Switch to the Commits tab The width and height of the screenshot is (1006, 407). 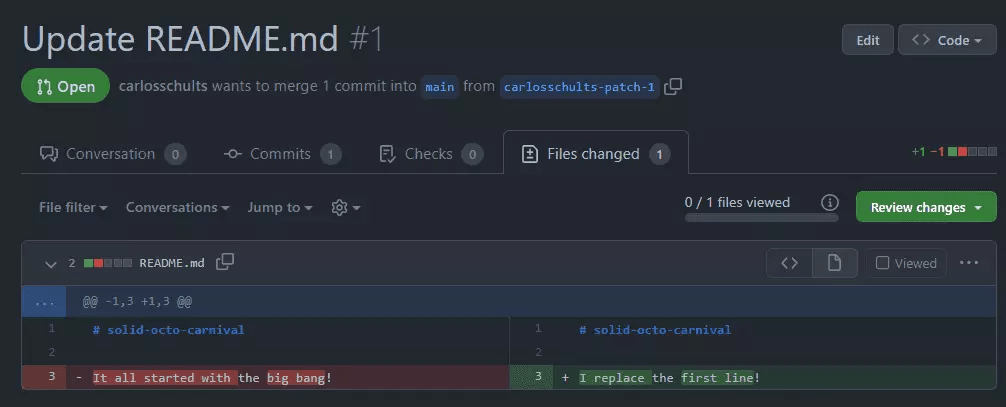pyautogui.click(x=282, y=154)
